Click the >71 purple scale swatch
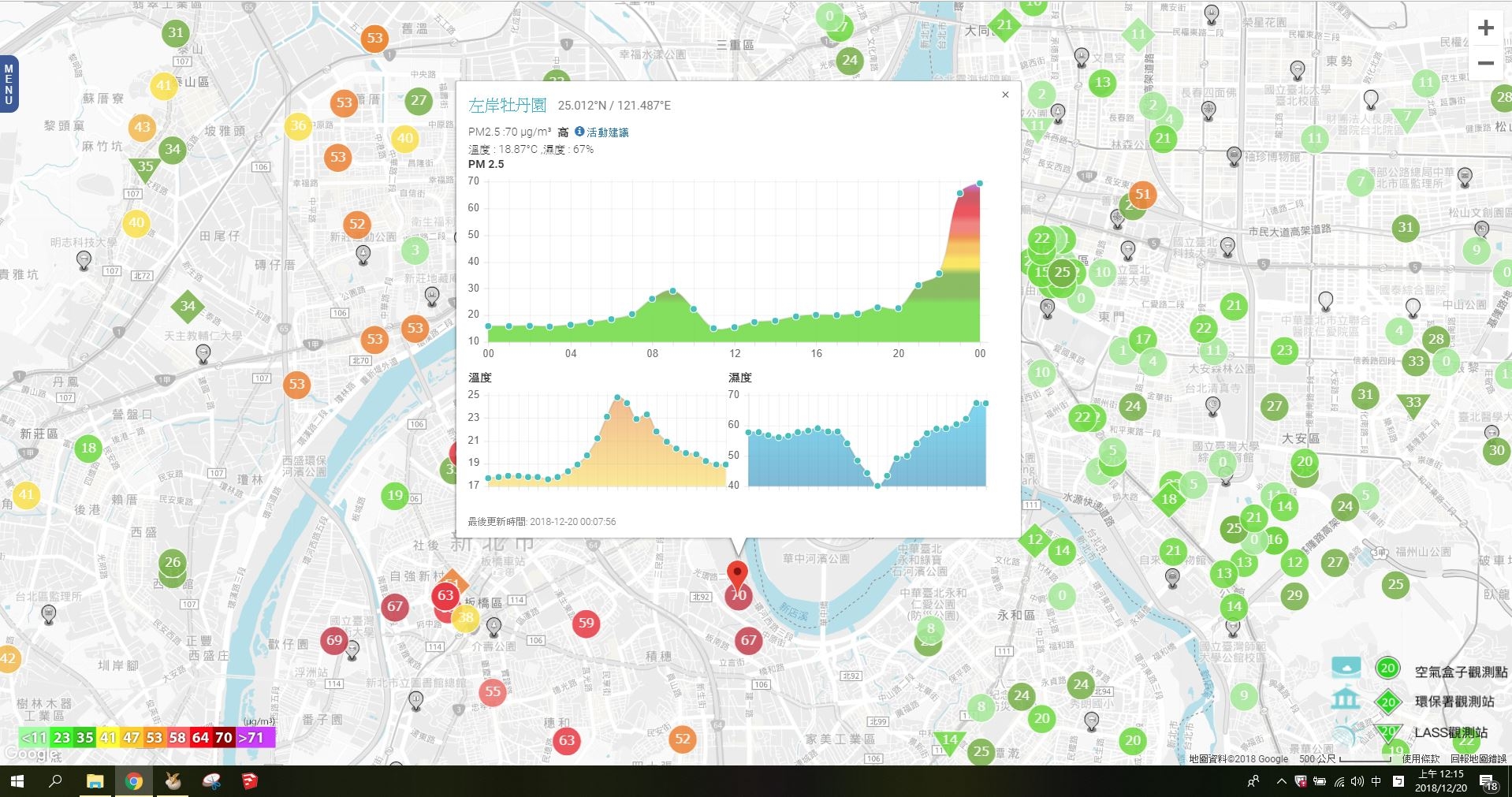The image size is (1512, 797). click(255, 738)
